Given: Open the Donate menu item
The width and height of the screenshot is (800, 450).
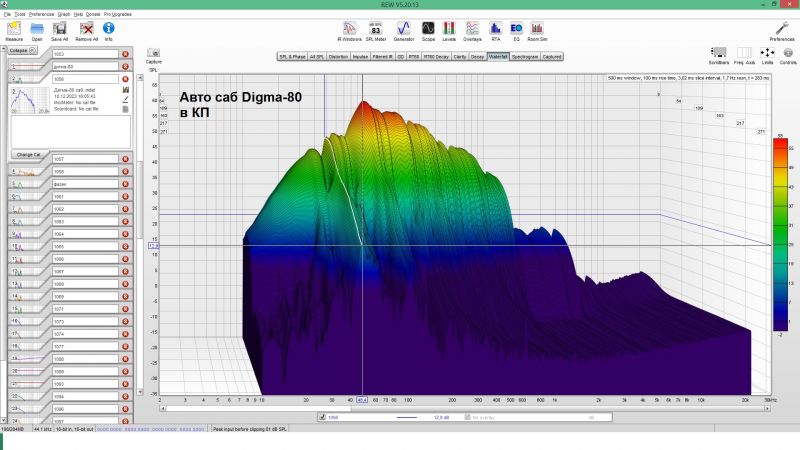Looking at the screenshot, I should tap(93, 14).
